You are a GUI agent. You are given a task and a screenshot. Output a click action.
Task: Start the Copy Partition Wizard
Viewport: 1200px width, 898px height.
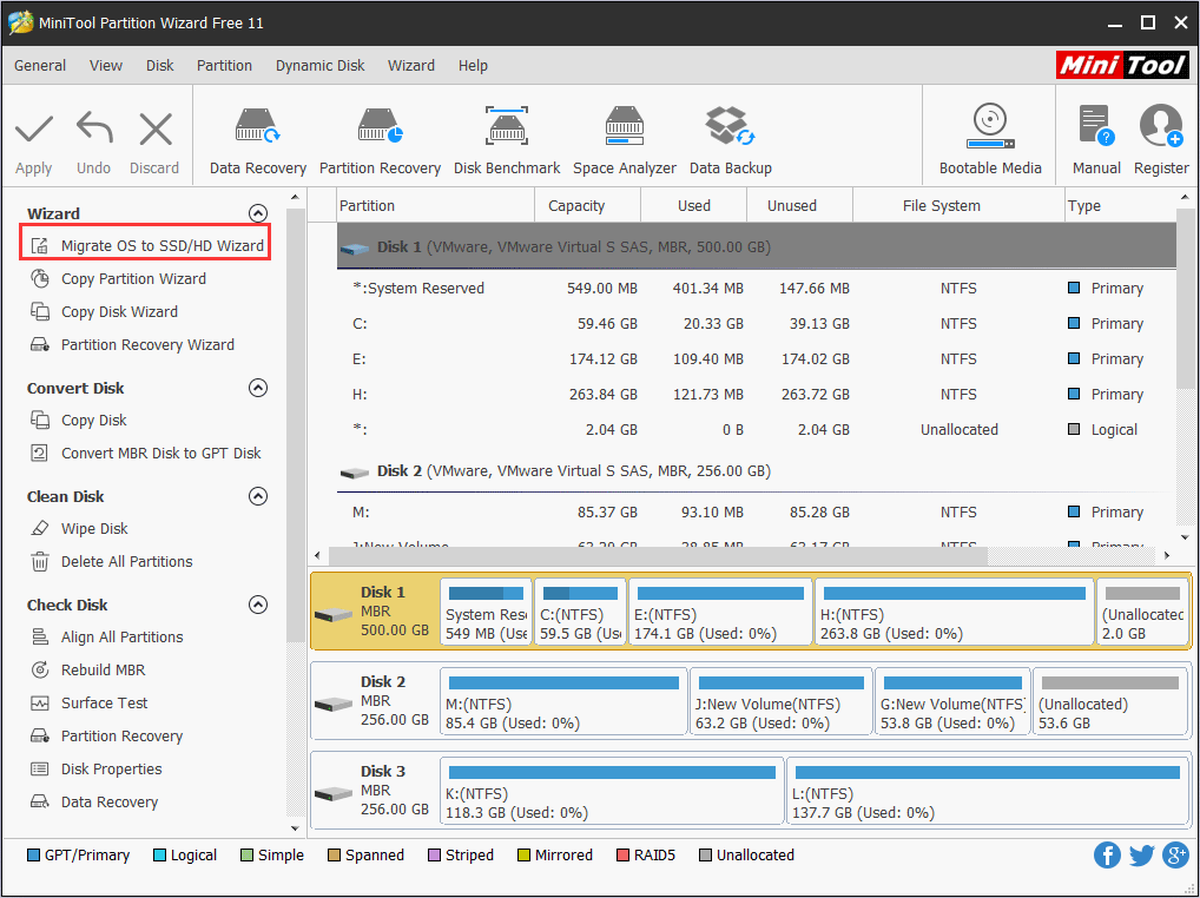point(133,279)
